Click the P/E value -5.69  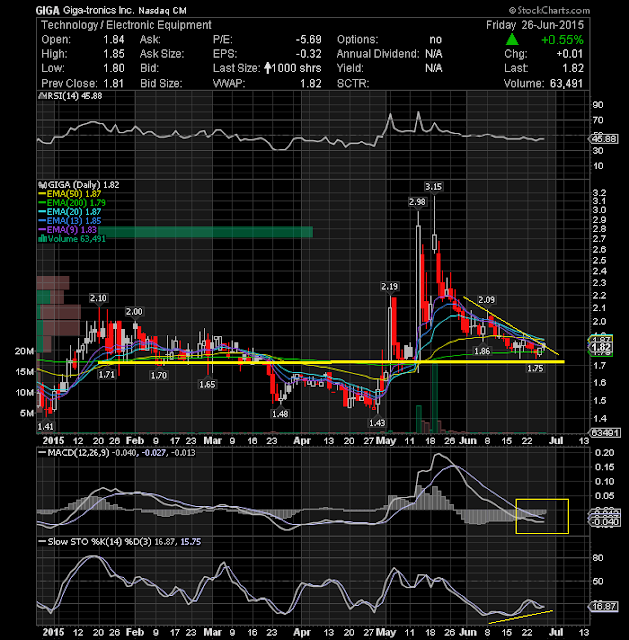[308, 40]
